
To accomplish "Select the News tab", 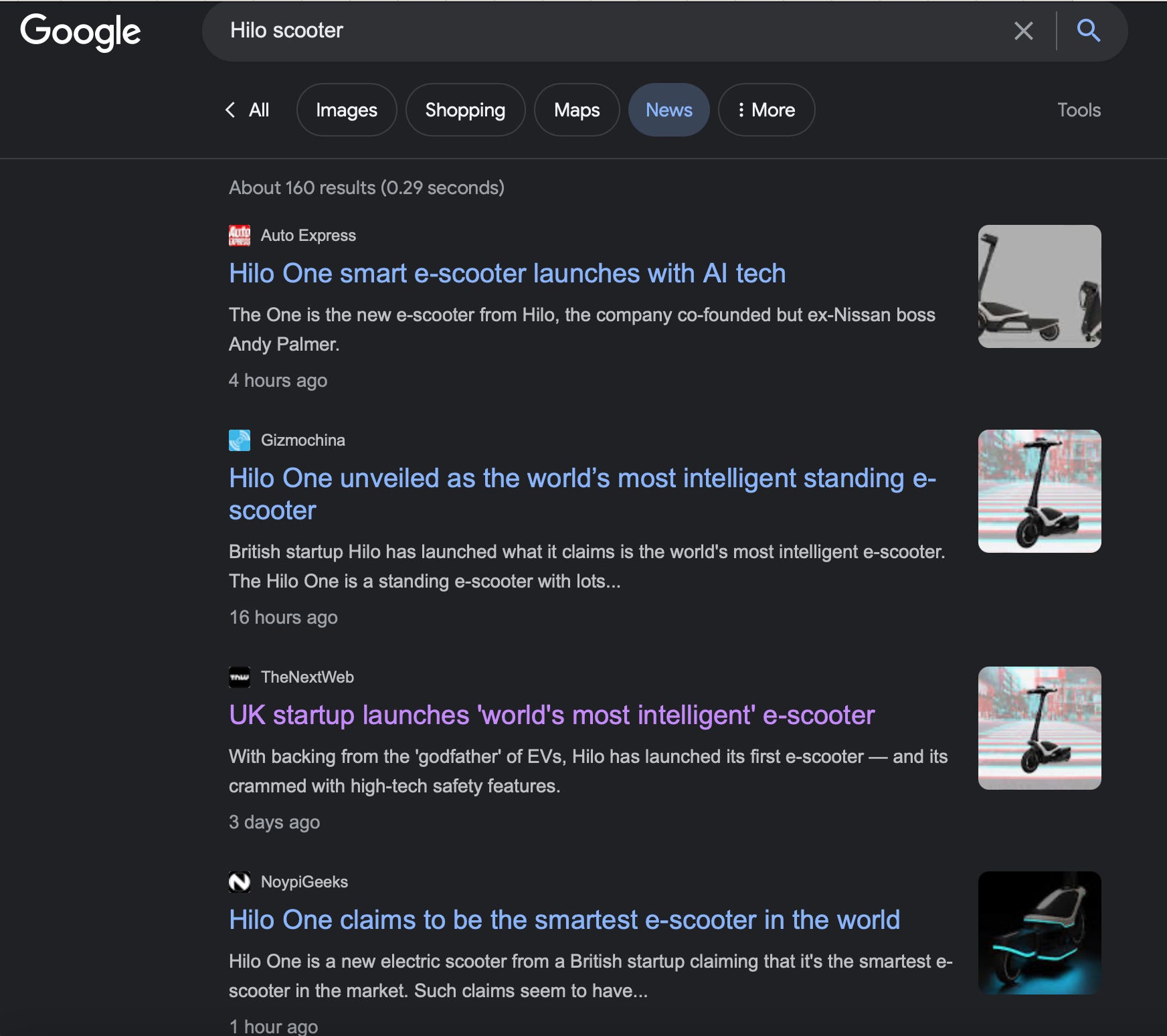I will 669,110.
